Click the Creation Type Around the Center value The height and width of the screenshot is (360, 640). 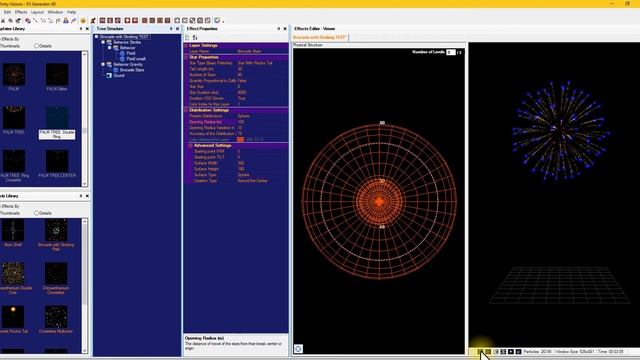[252, 181]
